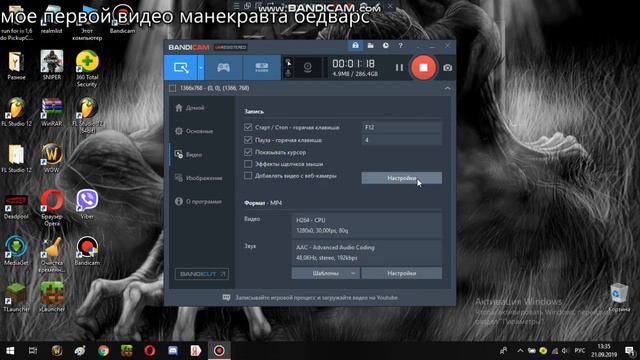
Task: Toggle Пауза hotkey checkbox
Action: 248,140
